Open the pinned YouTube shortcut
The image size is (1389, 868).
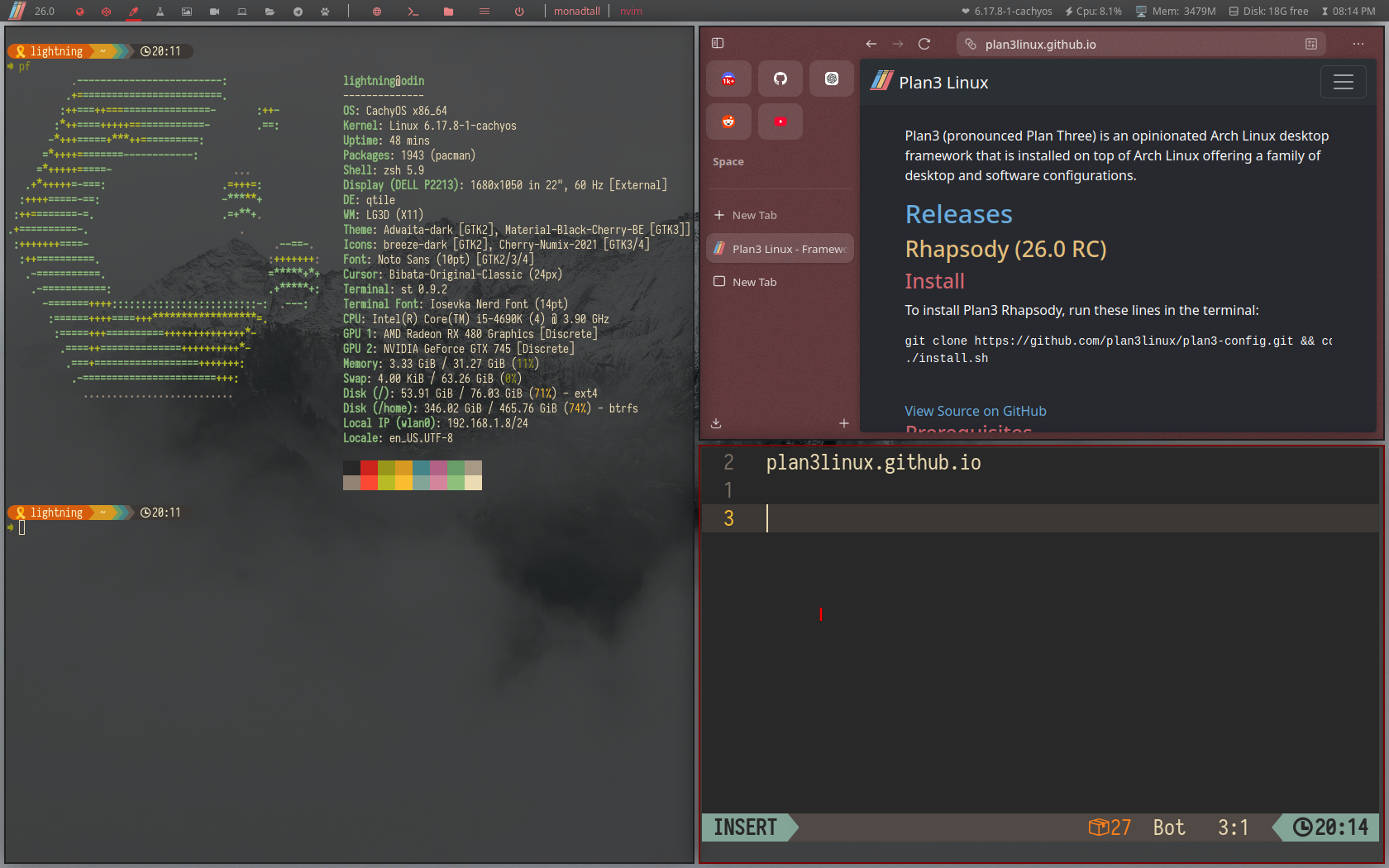pyautogui.click(x=780, y=122)
